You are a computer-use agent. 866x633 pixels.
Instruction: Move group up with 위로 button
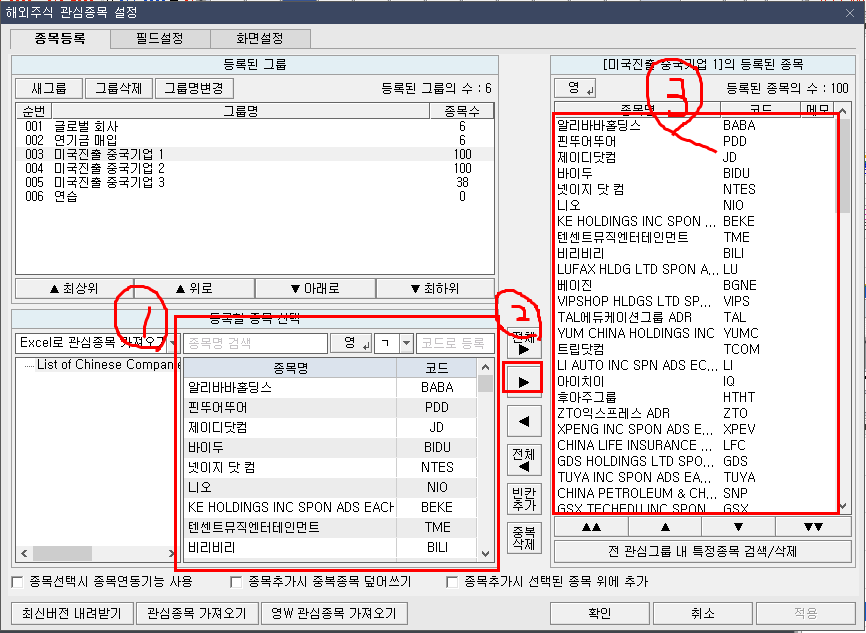tap(194, 288)
